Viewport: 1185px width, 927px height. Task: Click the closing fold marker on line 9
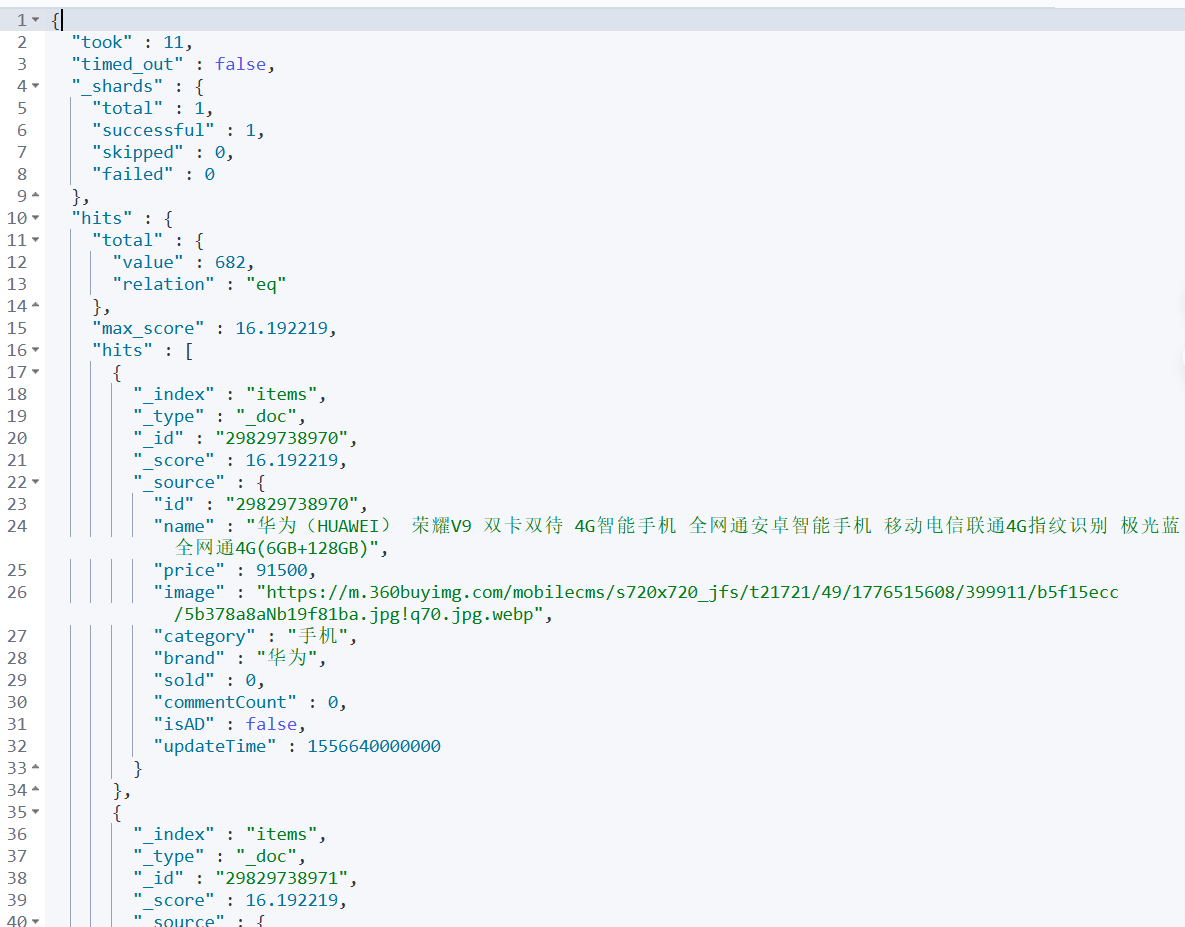coord(37,196)
